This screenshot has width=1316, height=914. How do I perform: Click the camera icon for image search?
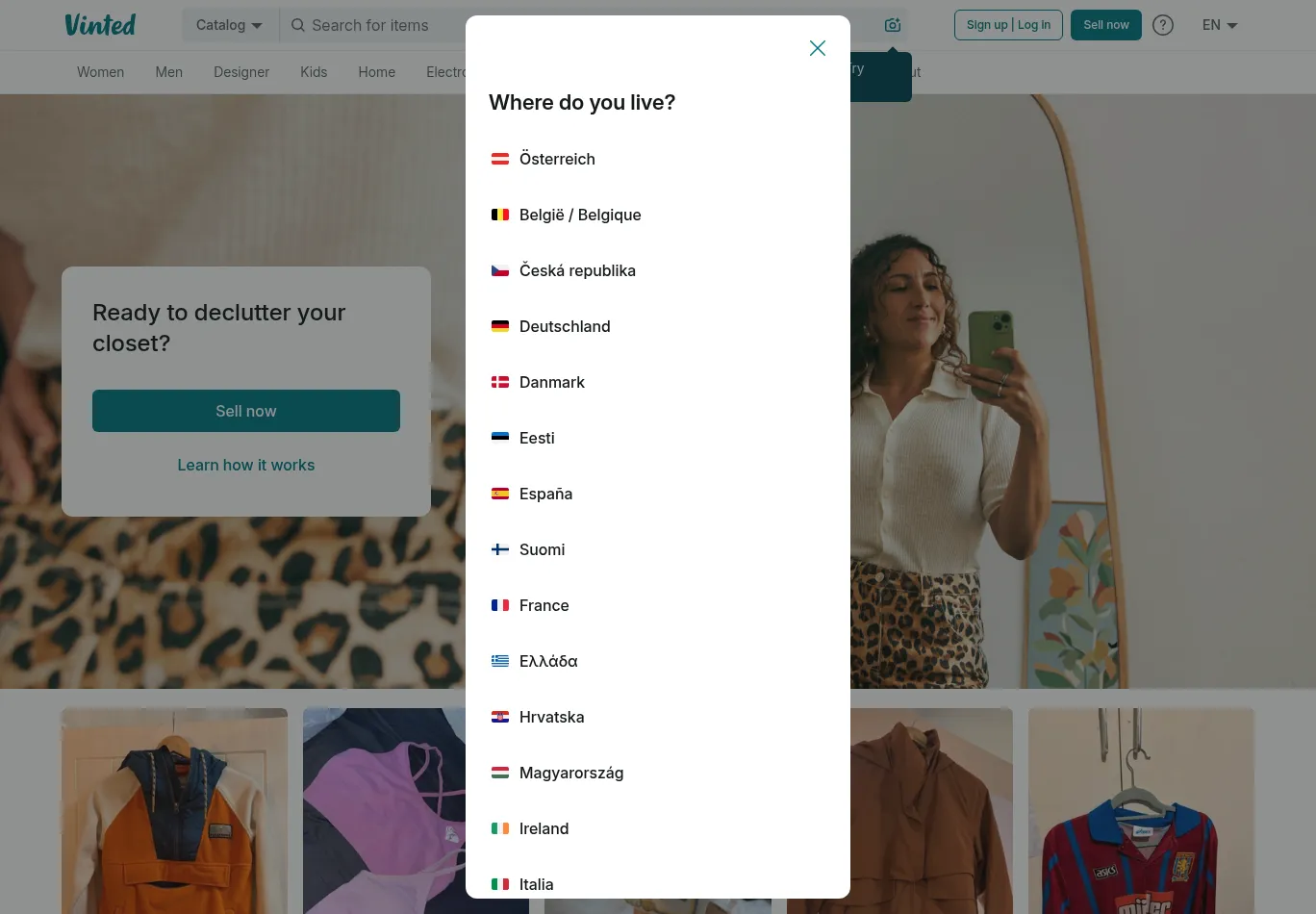892,25
